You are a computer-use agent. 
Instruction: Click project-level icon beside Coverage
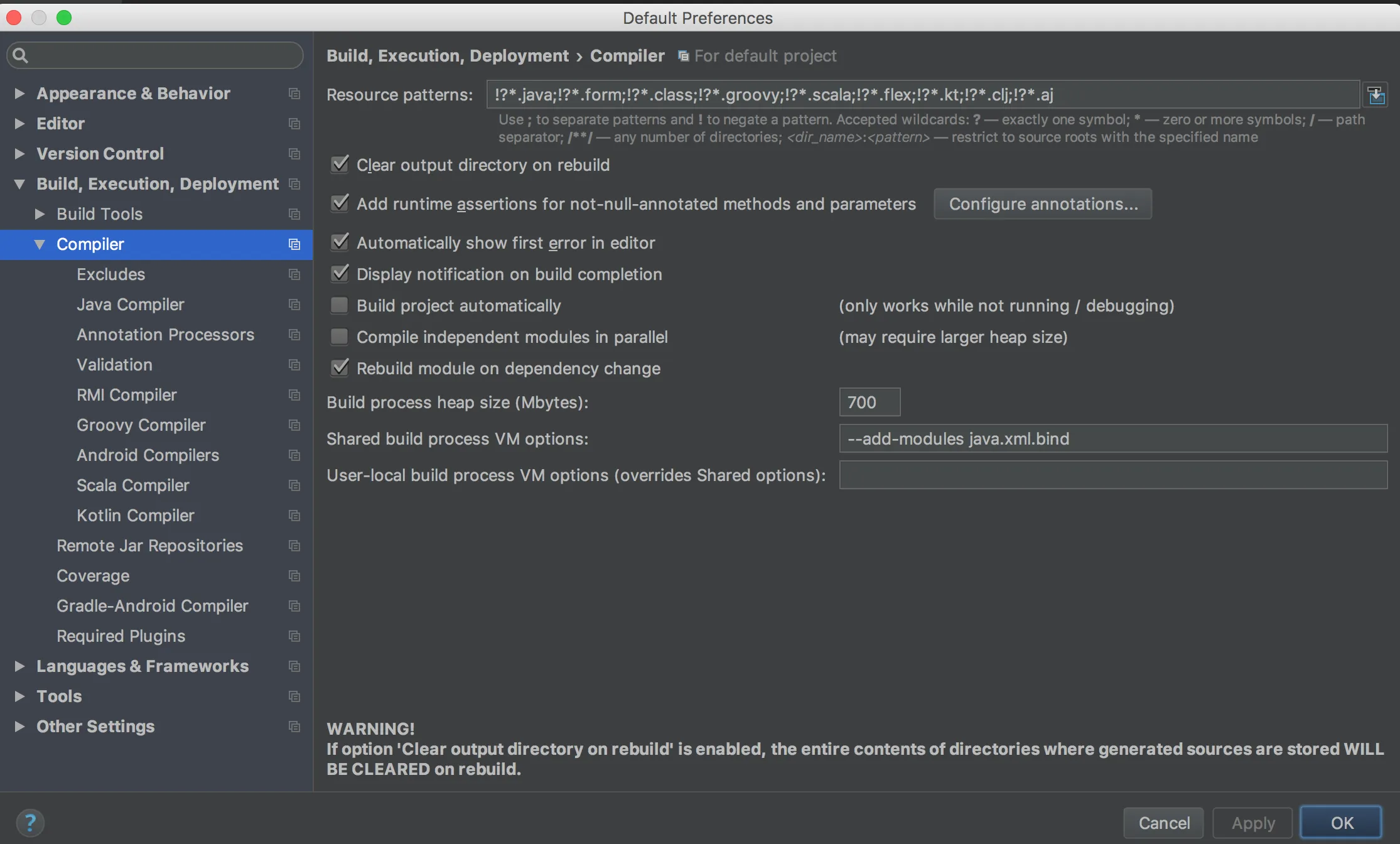(294, 576)
